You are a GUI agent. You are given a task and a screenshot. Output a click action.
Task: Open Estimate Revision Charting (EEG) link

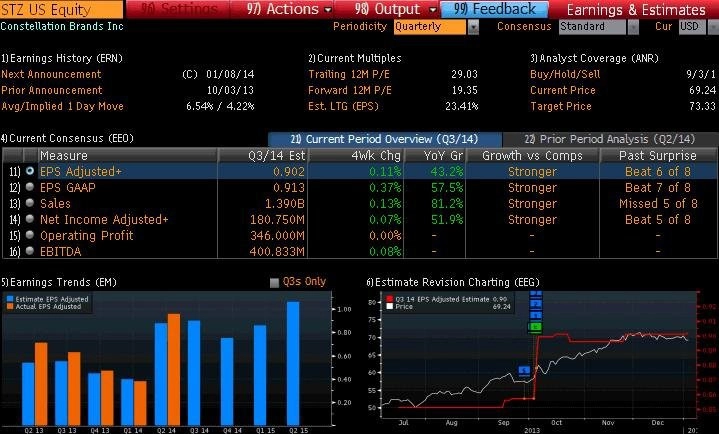tap(453, 282)
